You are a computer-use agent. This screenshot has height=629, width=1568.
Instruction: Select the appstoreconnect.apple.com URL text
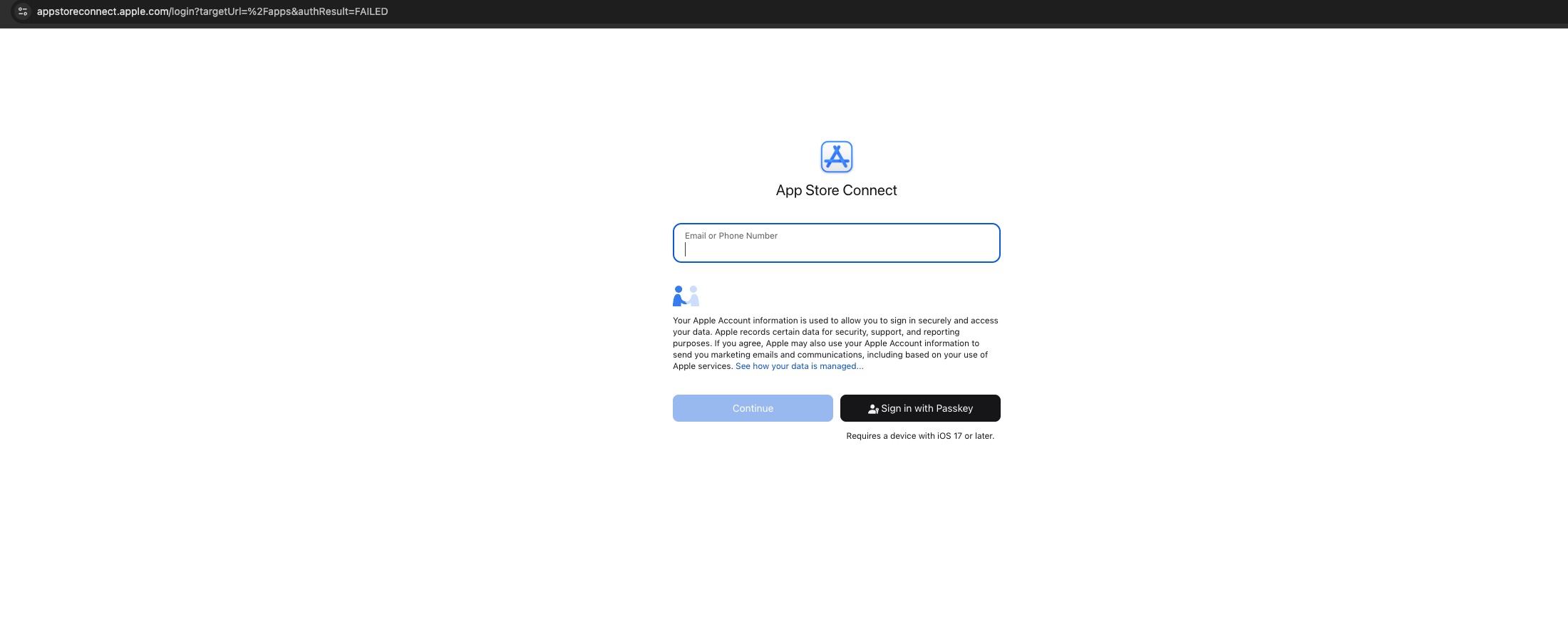coord(212,11)
